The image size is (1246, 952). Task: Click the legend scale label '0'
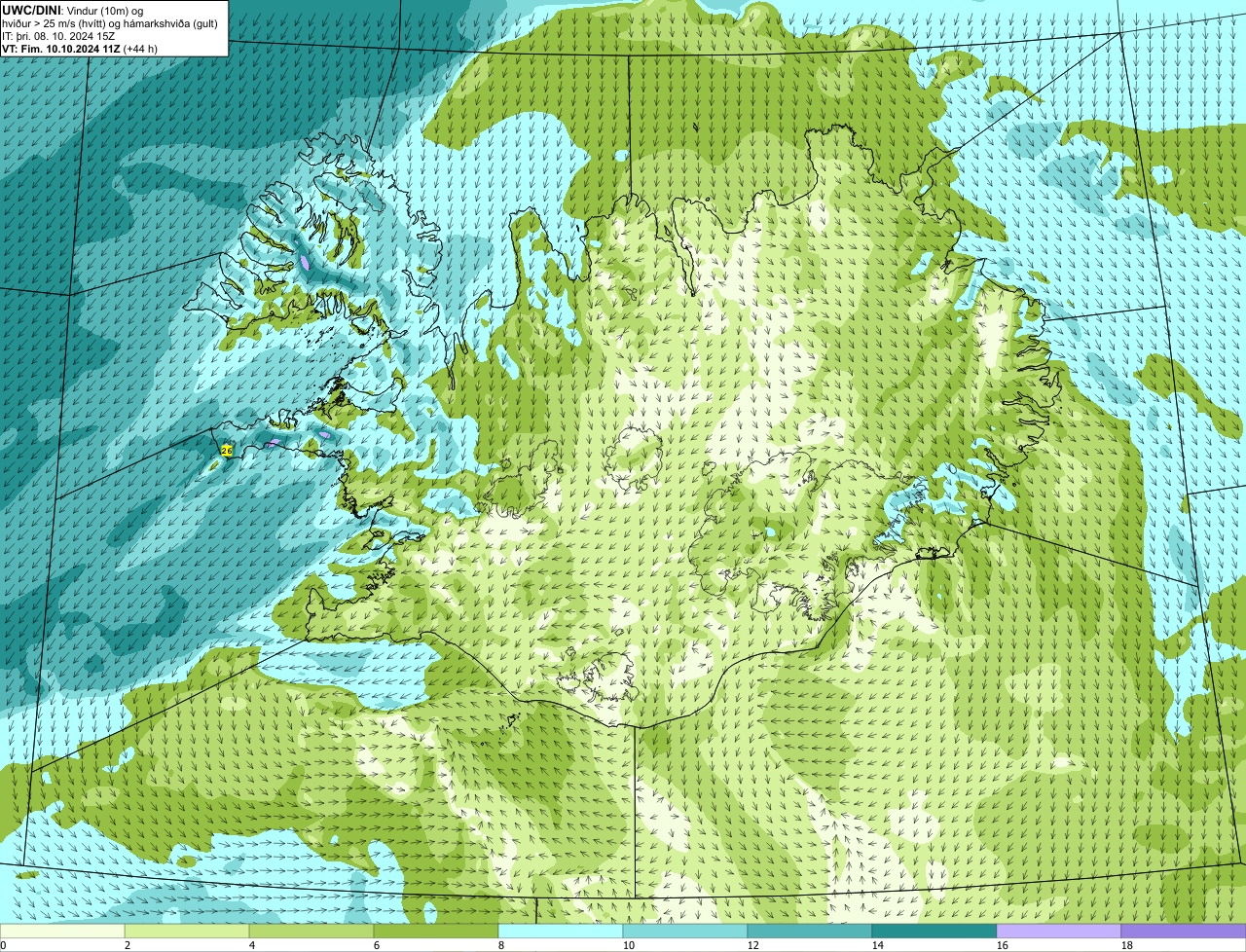tap(3, 945)
